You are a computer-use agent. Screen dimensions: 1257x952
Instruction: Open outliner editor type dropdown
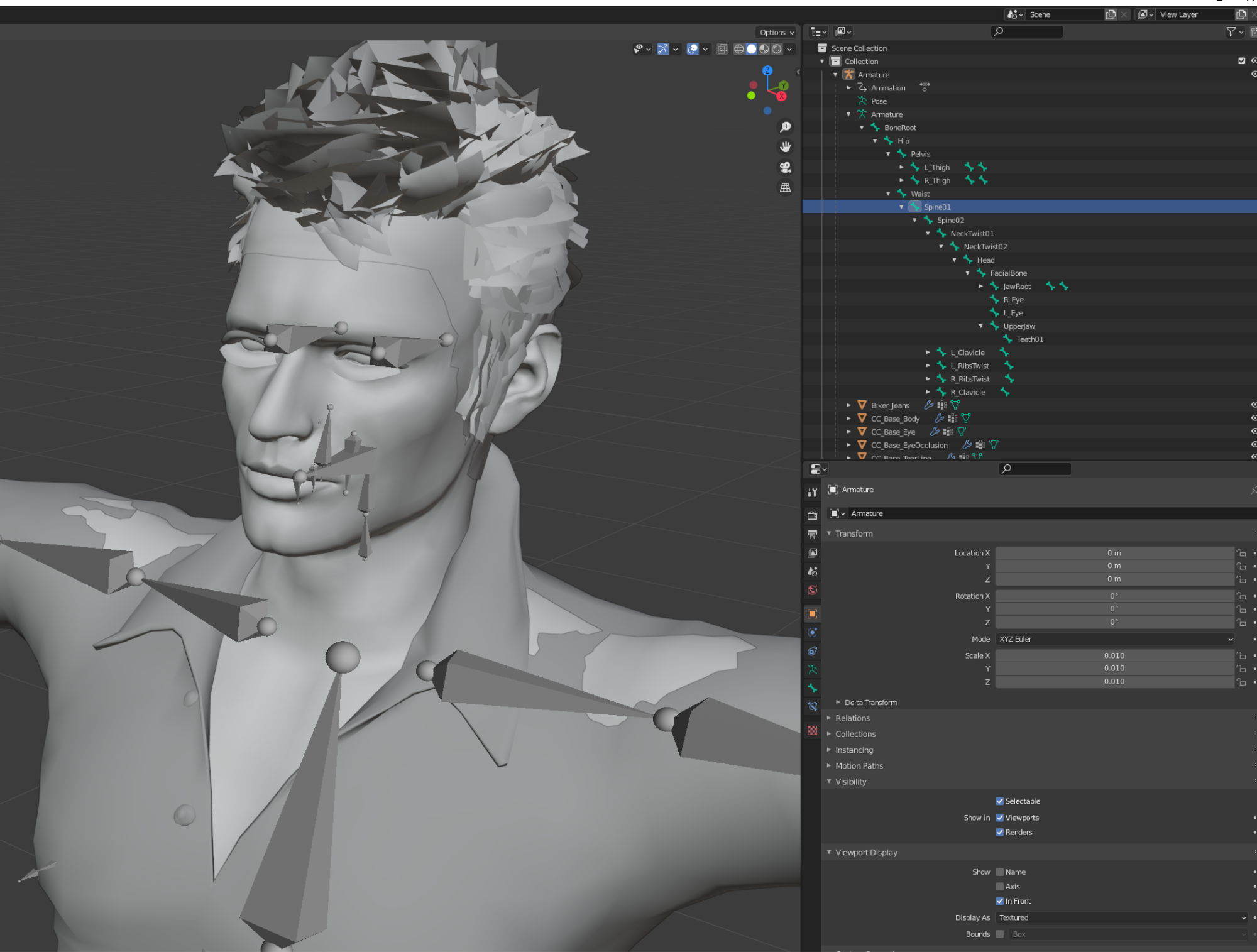pyautogui.click(x=818, y=31)
